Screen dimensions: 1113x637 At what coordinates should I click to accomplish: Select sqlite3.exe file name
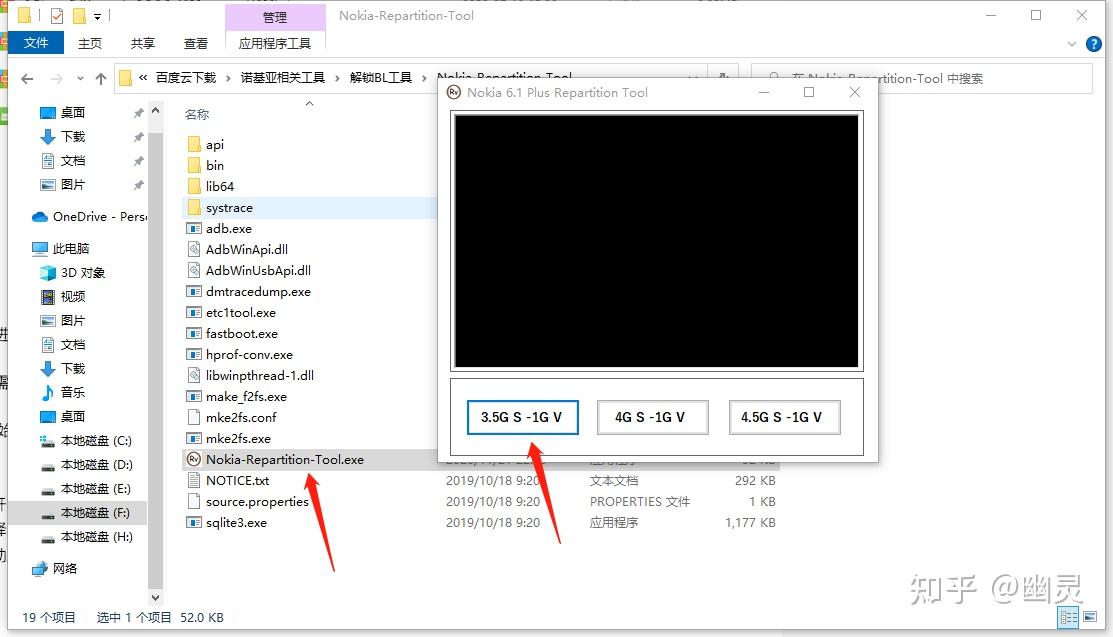click(236, 523)
